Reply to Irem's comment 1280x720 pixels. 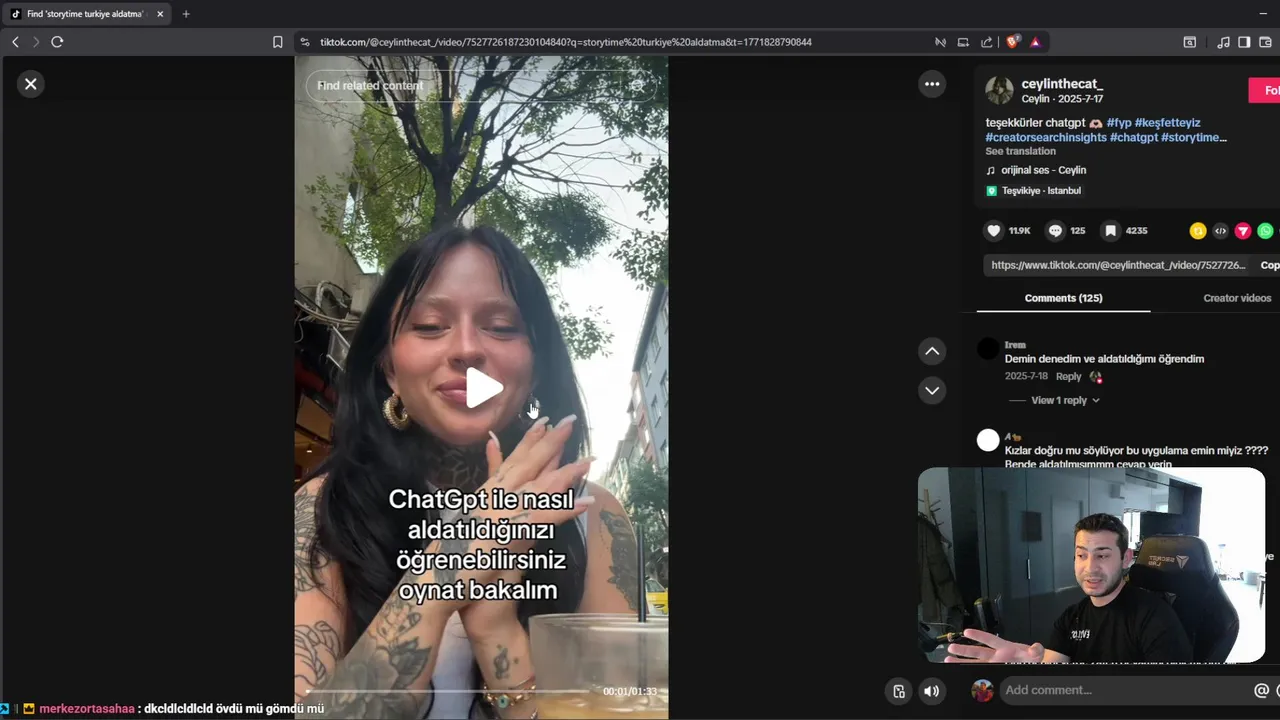click(x=1068, y=377)
